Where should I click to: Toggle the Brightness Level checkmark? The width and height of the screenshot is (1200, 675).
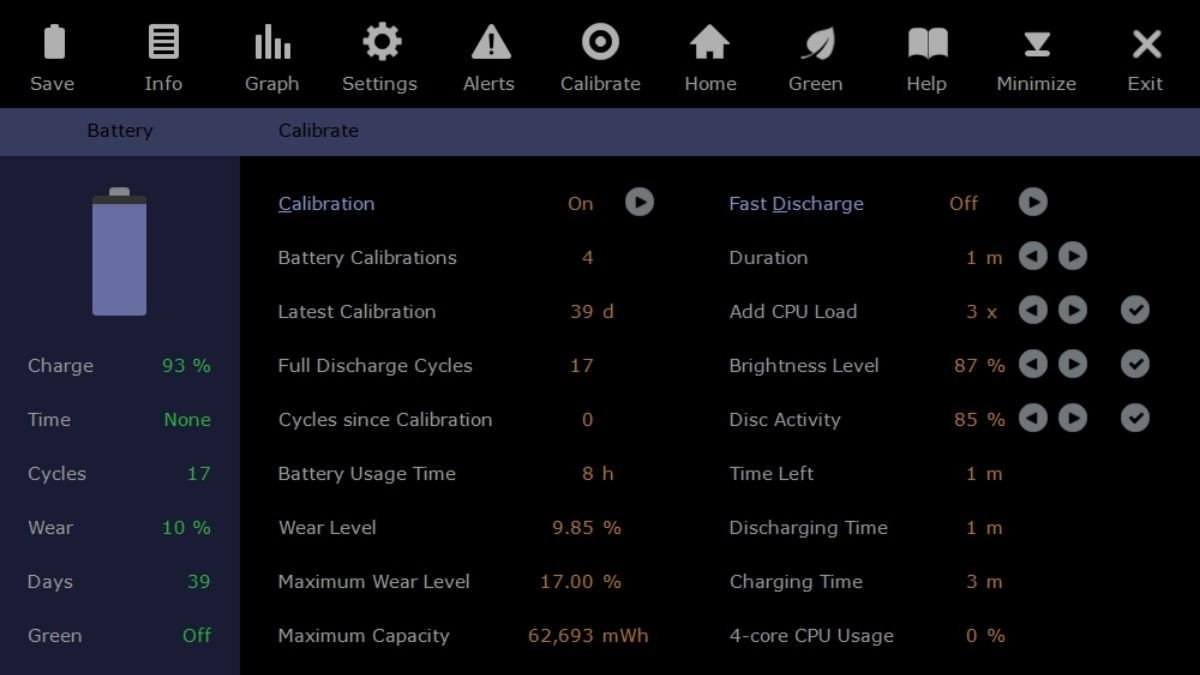click(1134, 365)
